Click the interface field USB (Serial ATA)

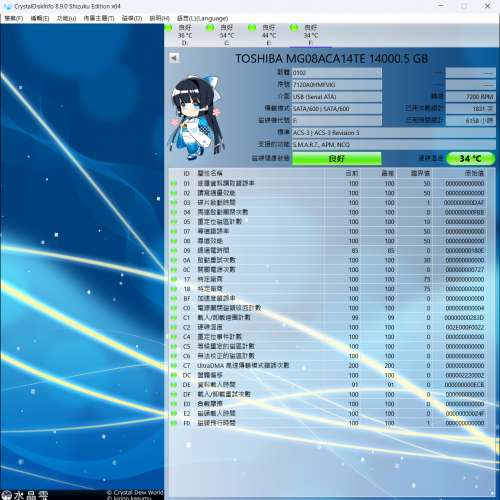[x=337, y=97]
